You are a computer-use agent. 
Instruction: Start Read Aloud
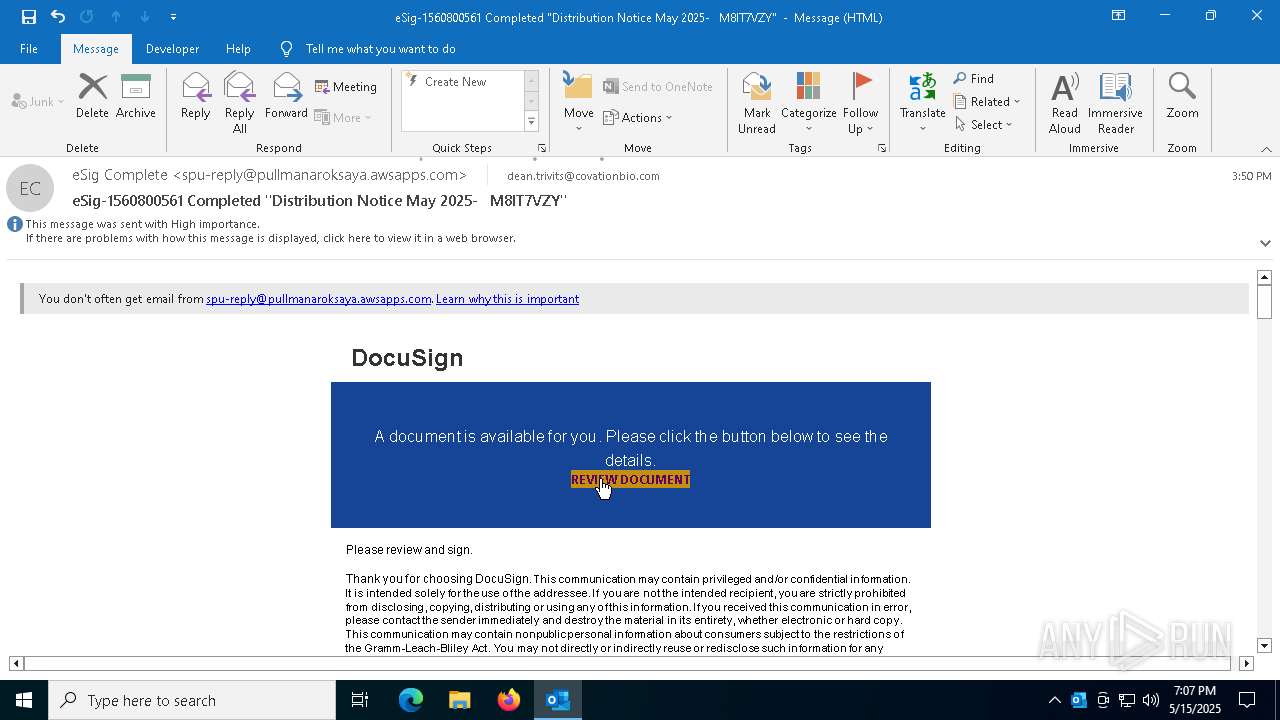click(1064, 103)
